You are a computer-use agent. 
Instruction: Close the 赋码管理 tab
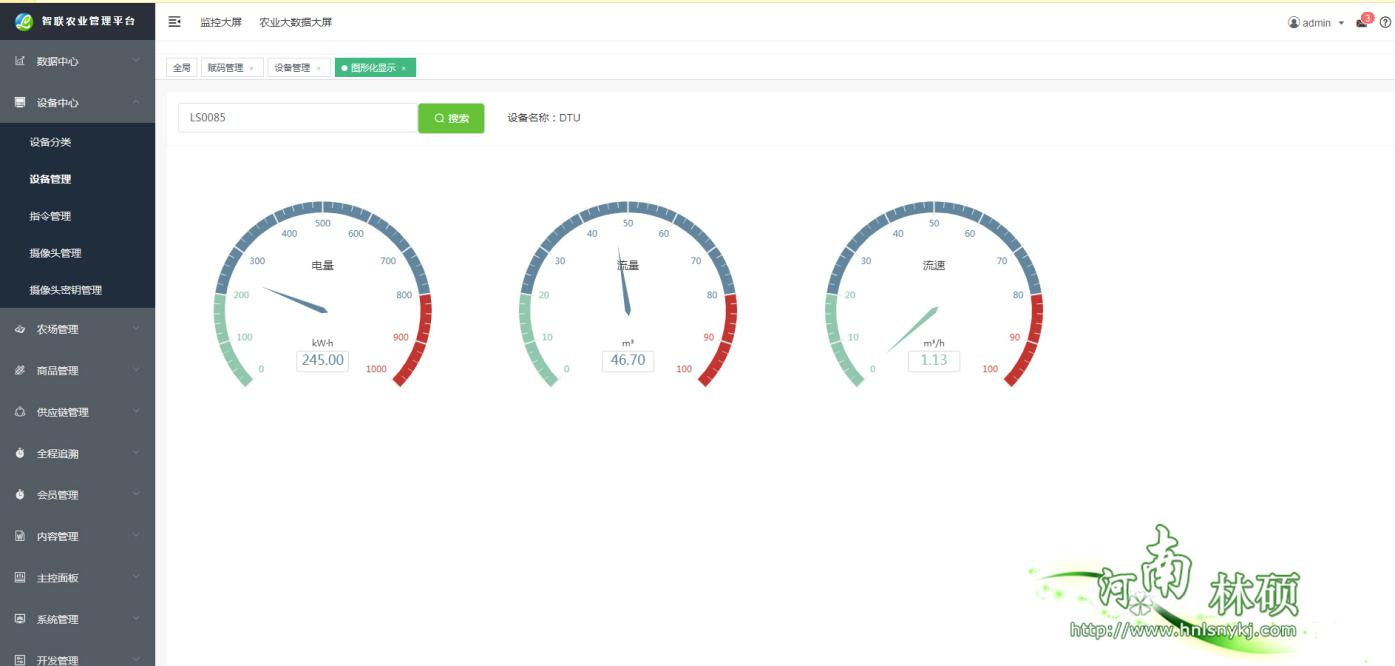point(251,68)
